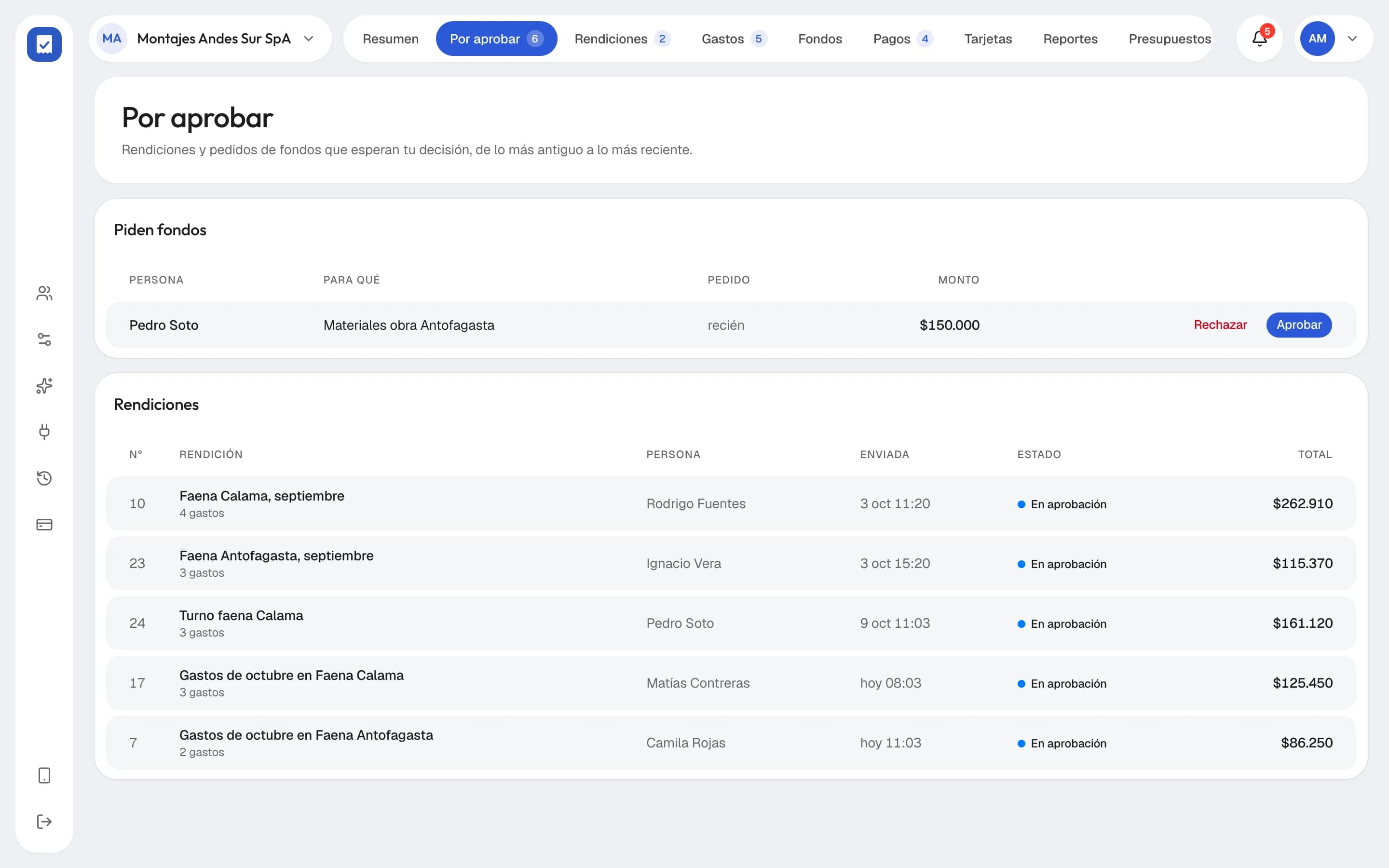Open the credit card sidebar icon
The width and height of the screenshot is (1389, 868).
click(x=44, y=524)
